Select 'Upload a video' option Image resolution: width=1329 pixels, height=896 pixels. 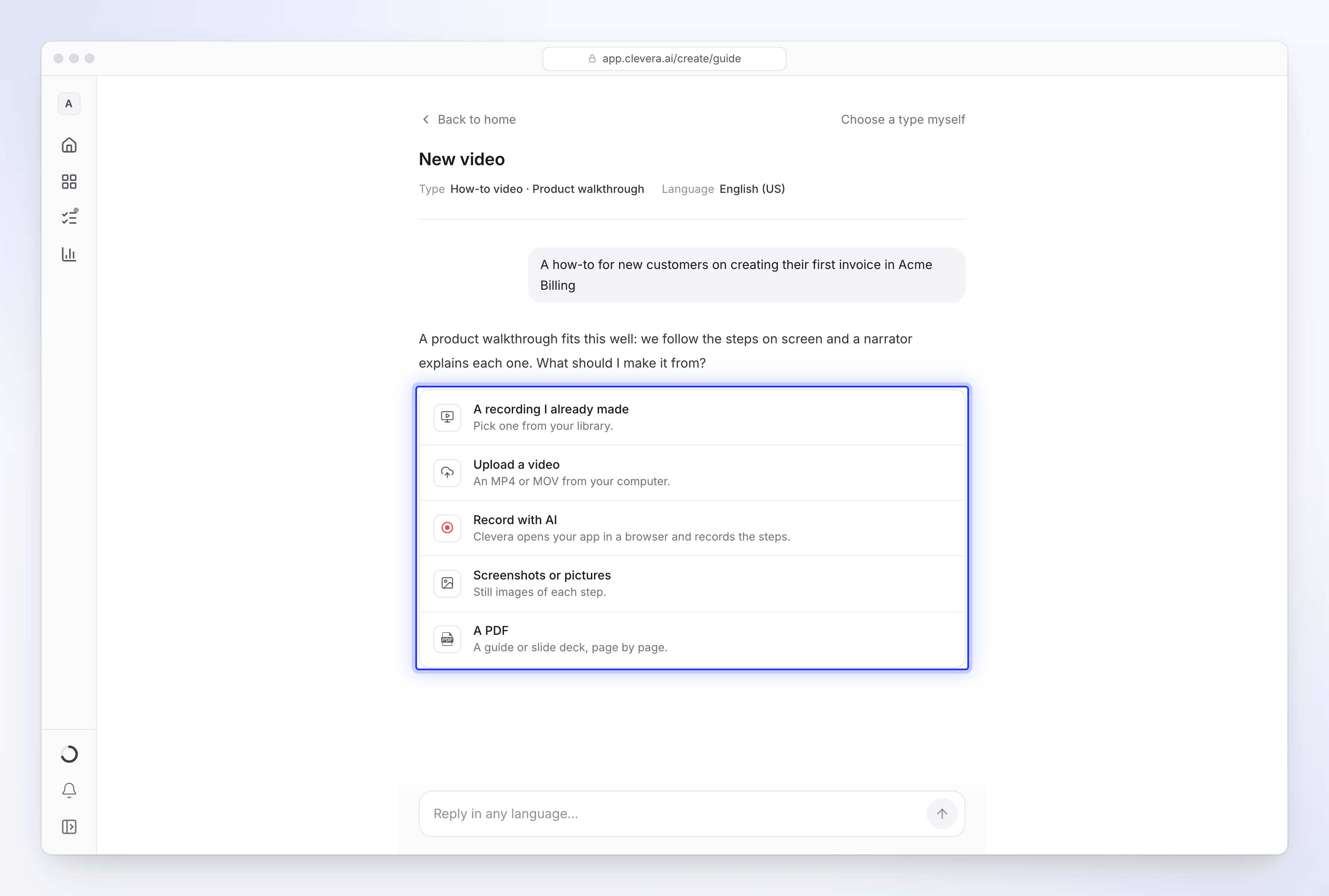692,473
